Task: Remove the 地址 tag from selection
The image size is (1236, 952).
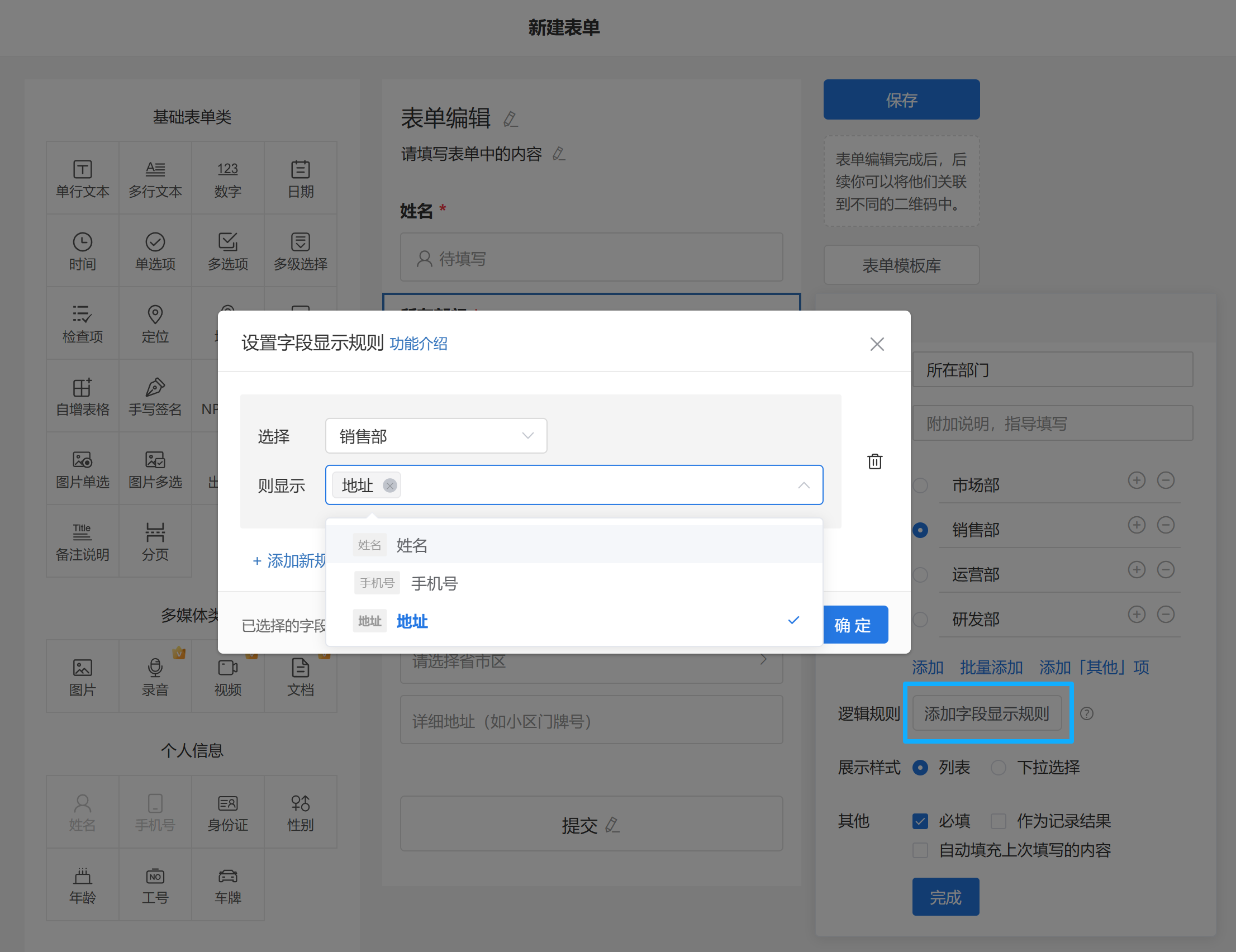Action: (389, 485)
